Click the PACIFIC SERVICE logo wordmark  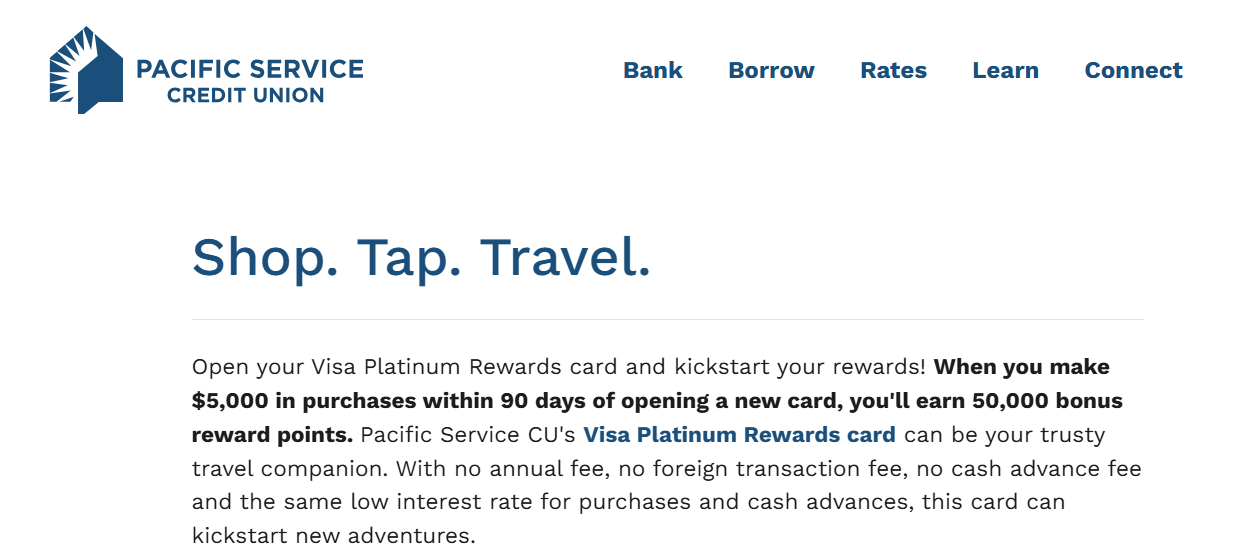pyautogui.click(x=249, y=69)
